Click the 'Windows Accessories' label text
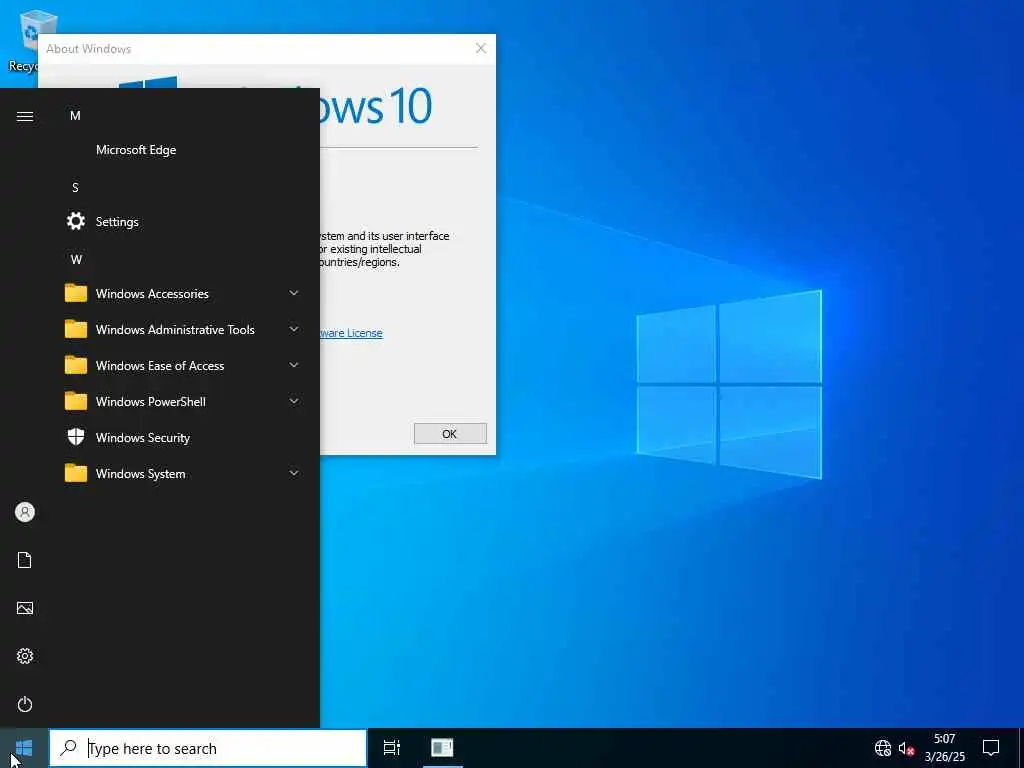The width and height of the screenshot is (1024, 768). click(x=152, y=294)
